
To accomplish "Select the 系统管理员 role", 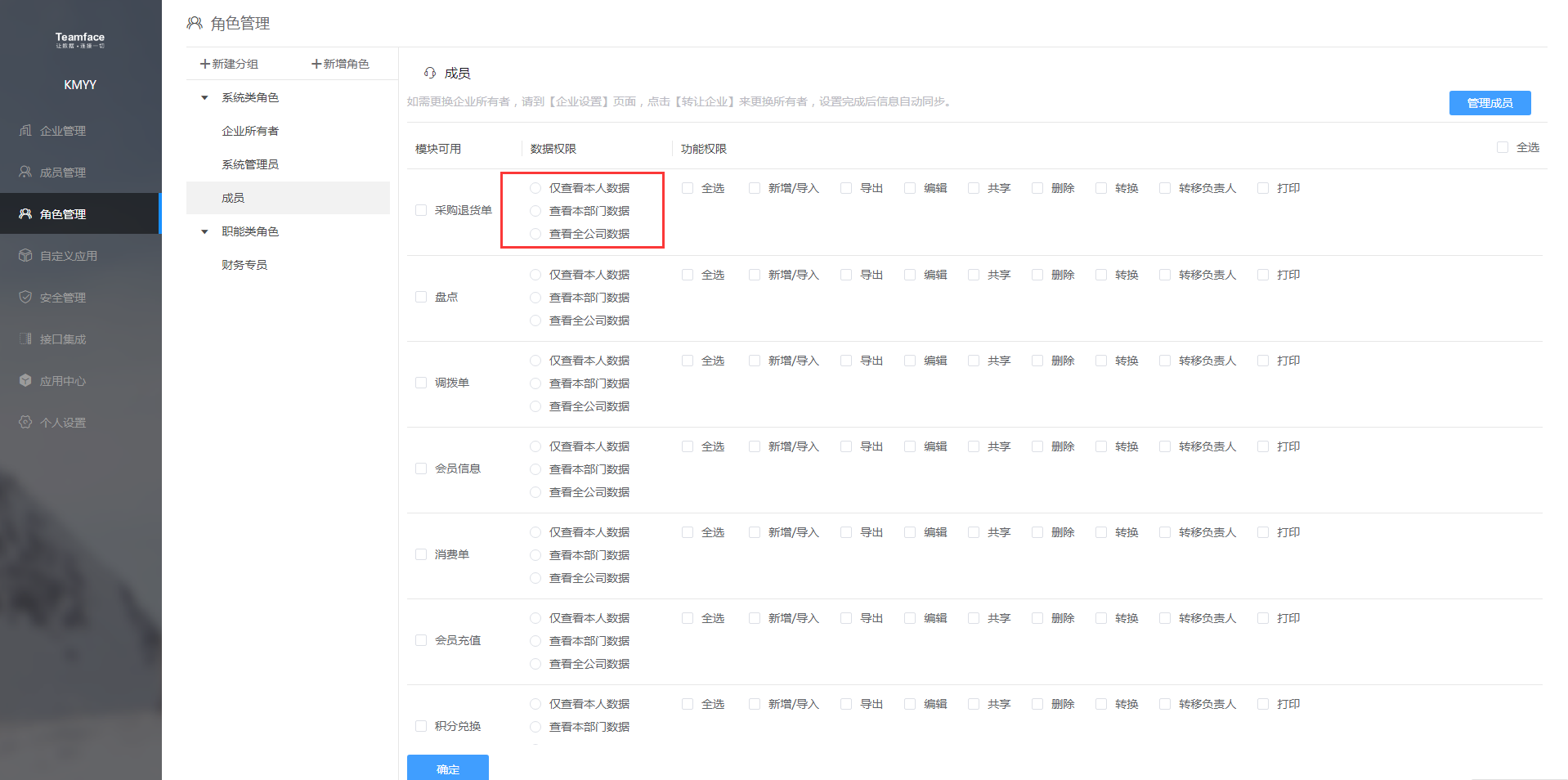I will pyautogui.click(x=250, y=164).
